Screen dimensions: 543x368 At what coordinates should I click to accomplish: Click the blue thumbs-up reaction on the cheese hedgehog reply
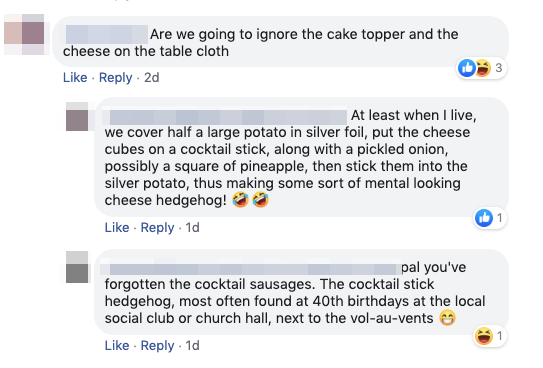point(484,218)
